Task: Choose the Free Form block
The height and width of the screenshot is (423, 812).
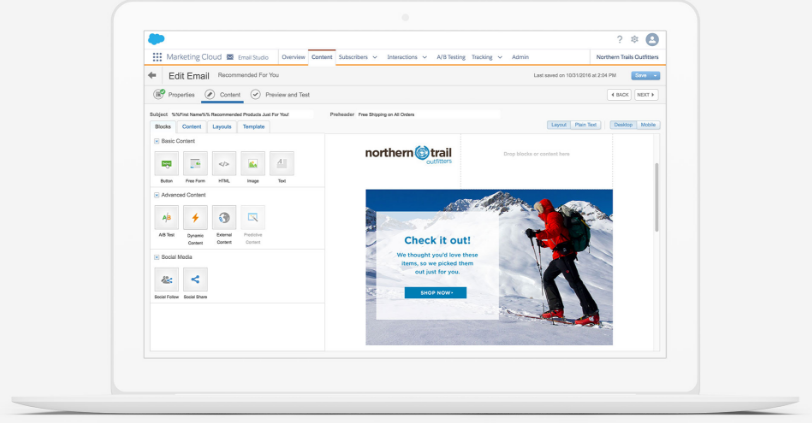Action: tap(195, 163)
